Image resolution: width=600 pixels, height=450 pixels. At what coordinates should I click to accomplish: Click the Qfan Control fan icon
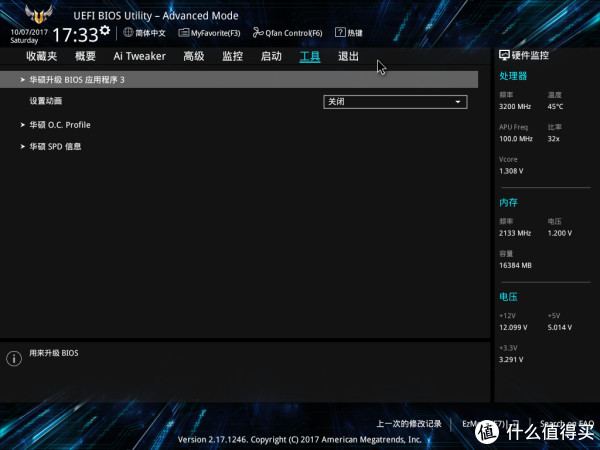click(258, 33)
